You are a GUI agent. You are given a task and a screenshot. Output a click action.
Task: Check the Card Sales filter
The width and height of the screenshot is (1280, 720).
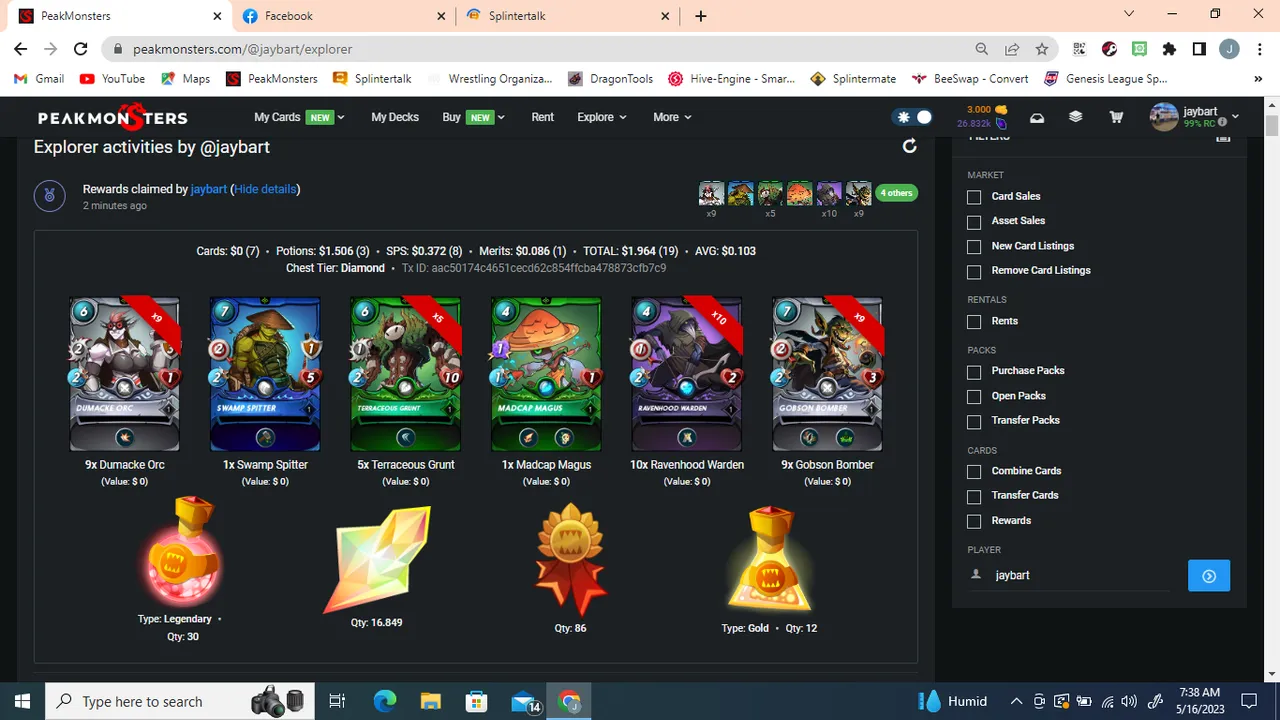(x=974, y=197)
